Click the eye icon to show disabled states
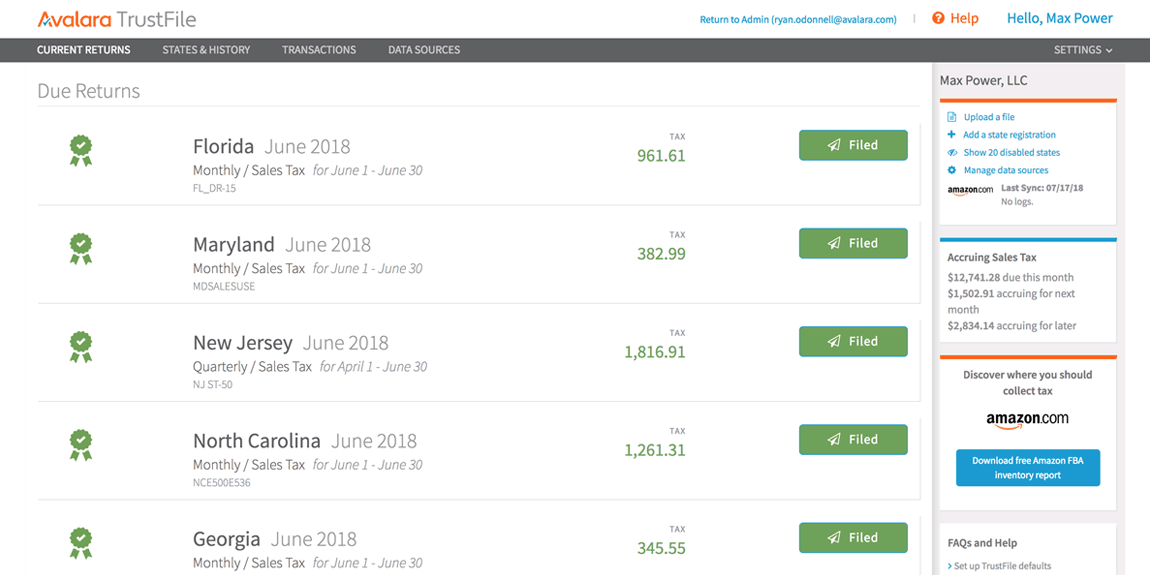1150x575 pixels. coord(952,153)
